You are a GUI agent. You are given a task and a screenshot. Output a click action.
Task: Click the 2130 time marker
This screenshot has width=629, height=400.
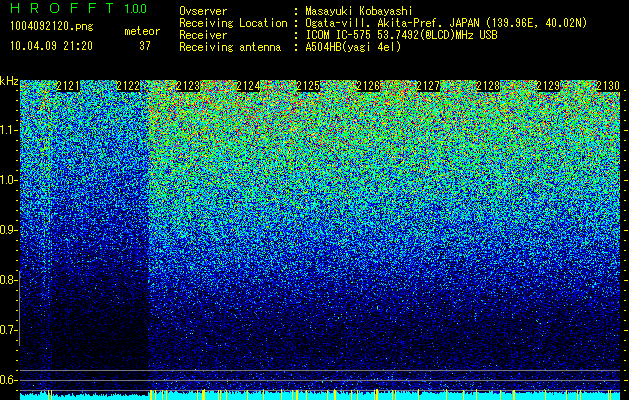(608, 86)
